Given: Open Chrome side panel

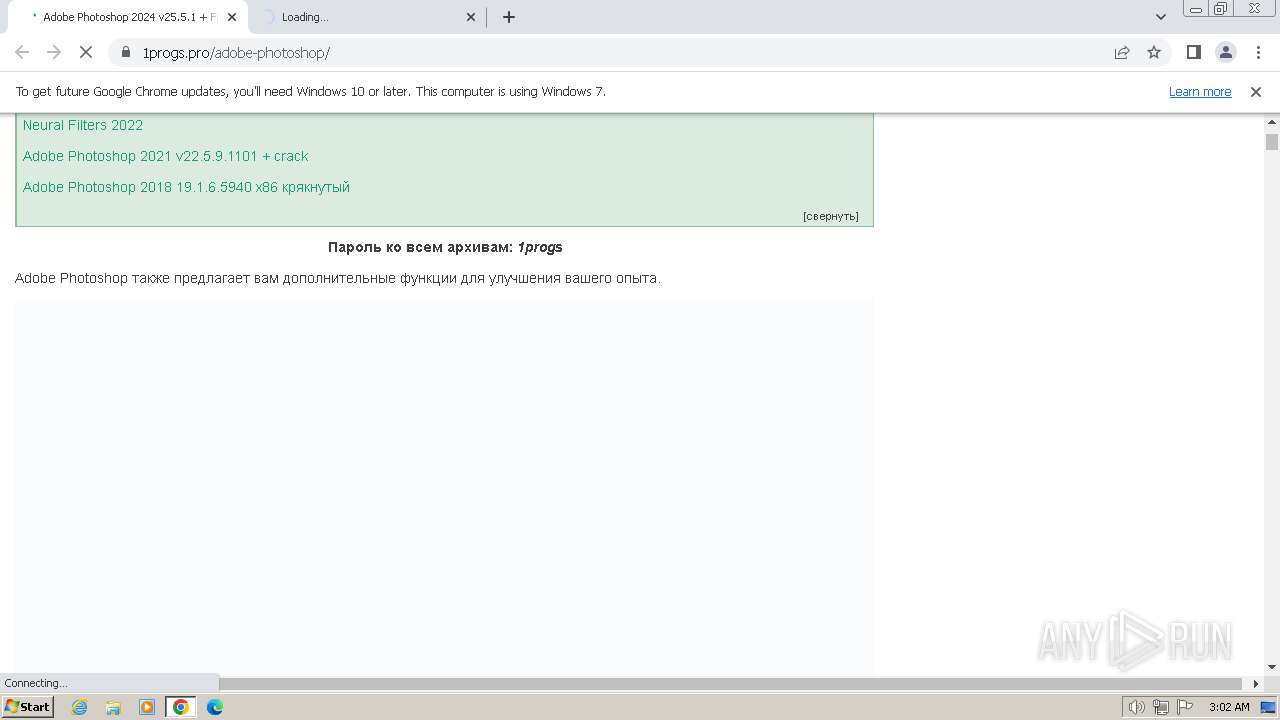Looking at the screenshot, I should (x=1194, y=52).
